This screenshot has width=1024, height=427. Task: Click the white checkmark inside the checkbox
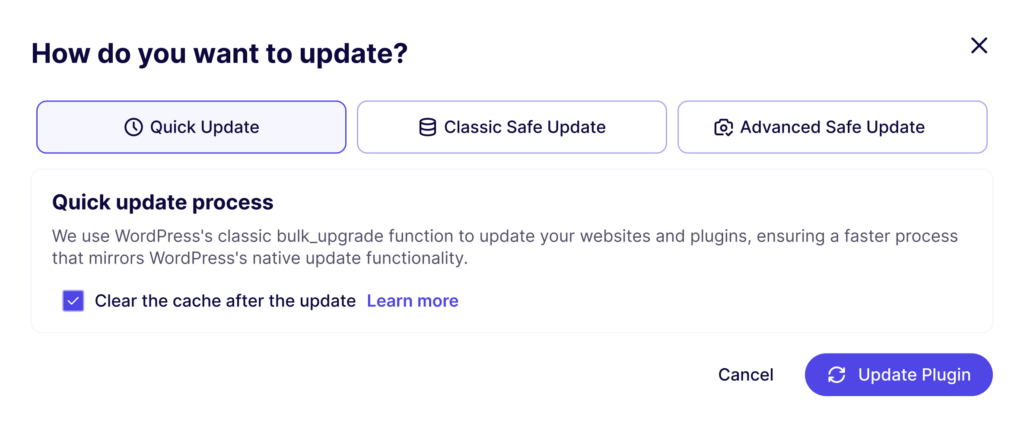[x=73, y=301]
